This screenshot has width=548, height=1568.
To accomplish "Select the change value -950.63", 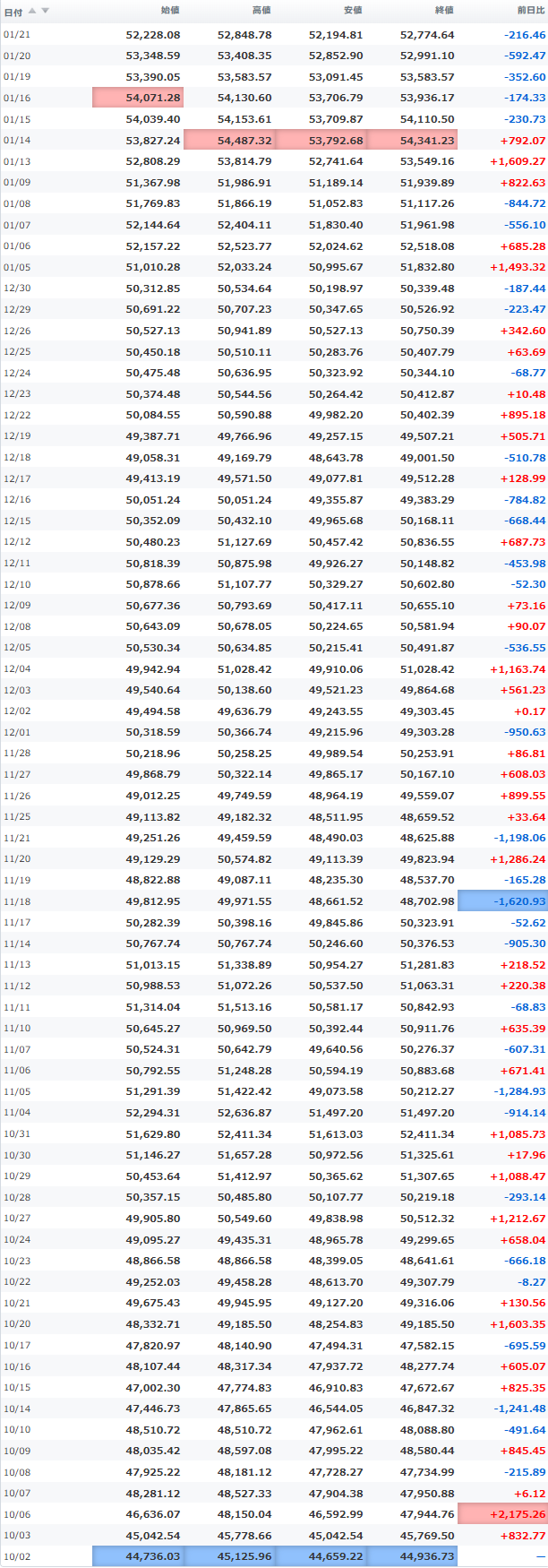I will (x=526, y=732).
